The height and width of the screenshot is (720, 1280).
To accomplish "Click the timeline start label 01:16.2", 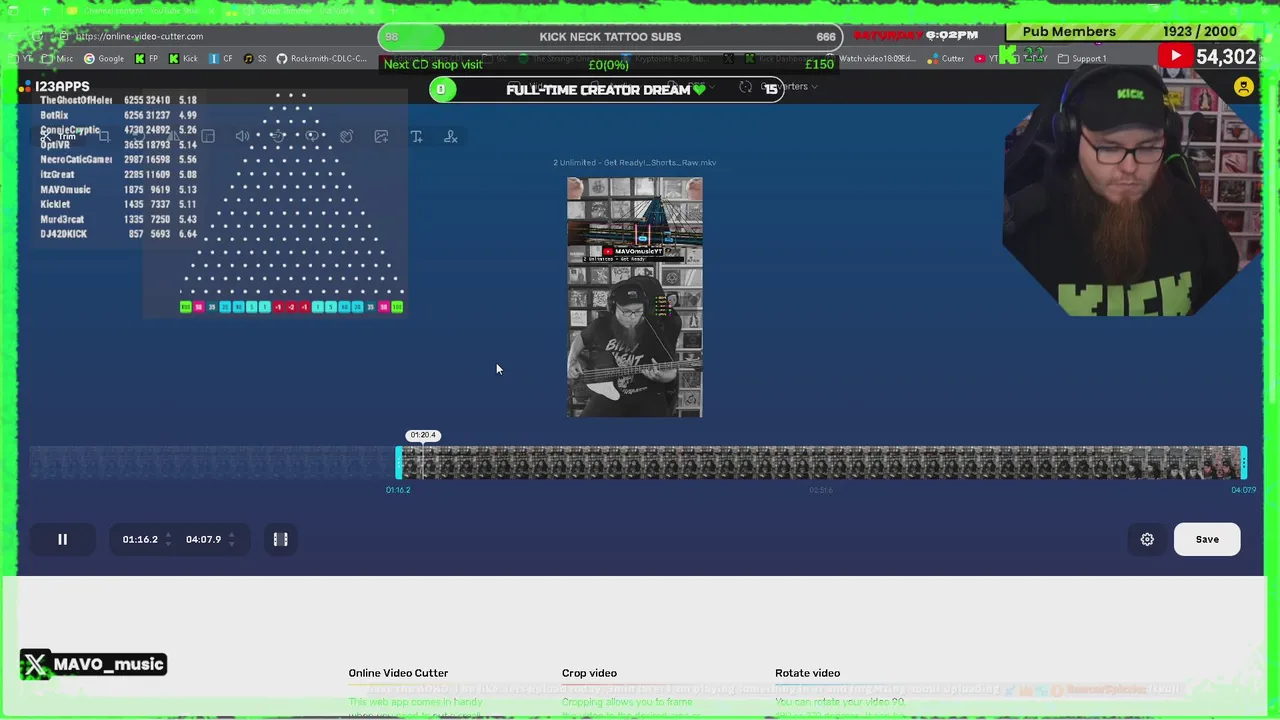I will 398,490.
